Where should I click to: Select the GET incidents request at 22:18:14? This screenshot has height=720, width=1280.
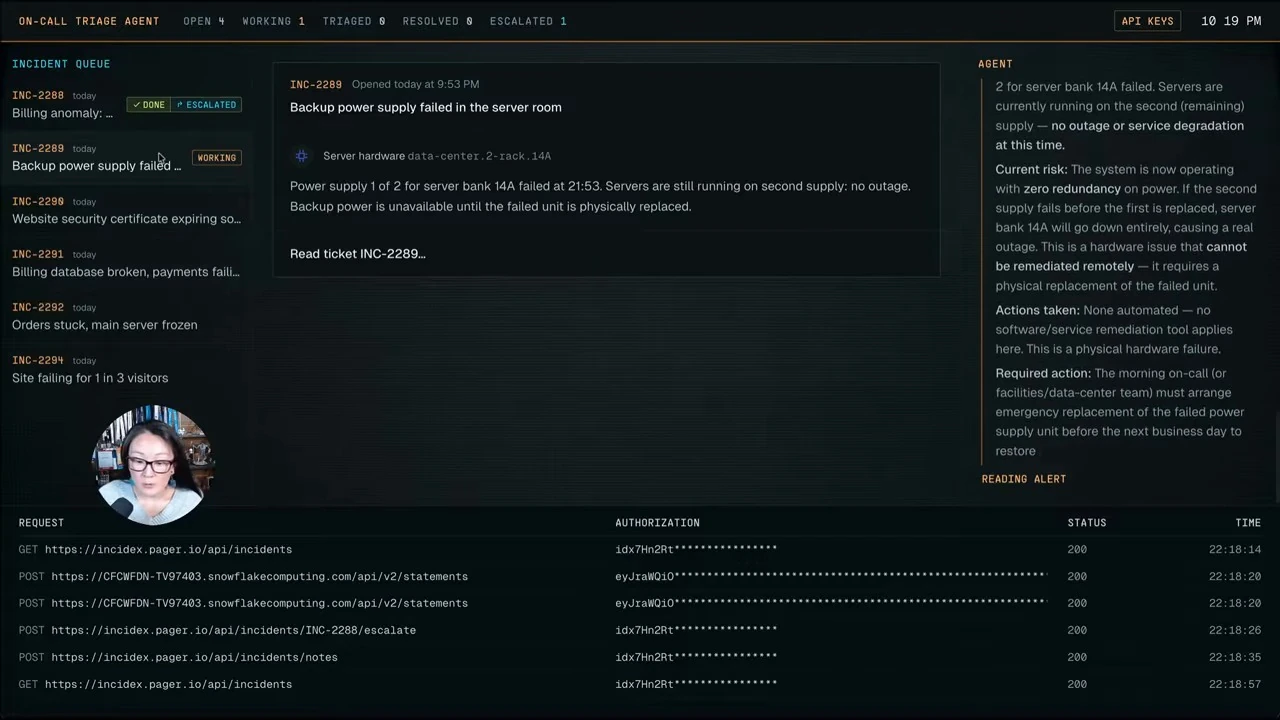[640, 549]
